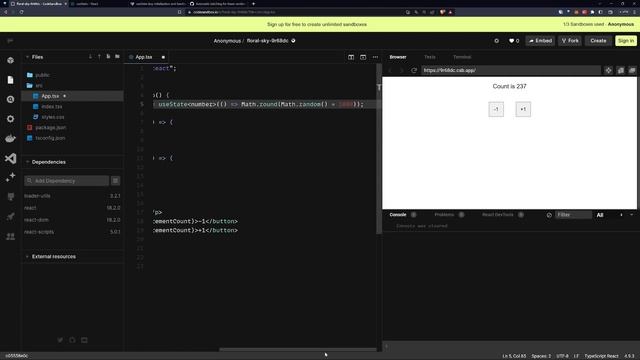Open the Search icon in the sidebar
The width and height of the screenshot is (640, 360).
pyautogui.click(x=11, y=99)
